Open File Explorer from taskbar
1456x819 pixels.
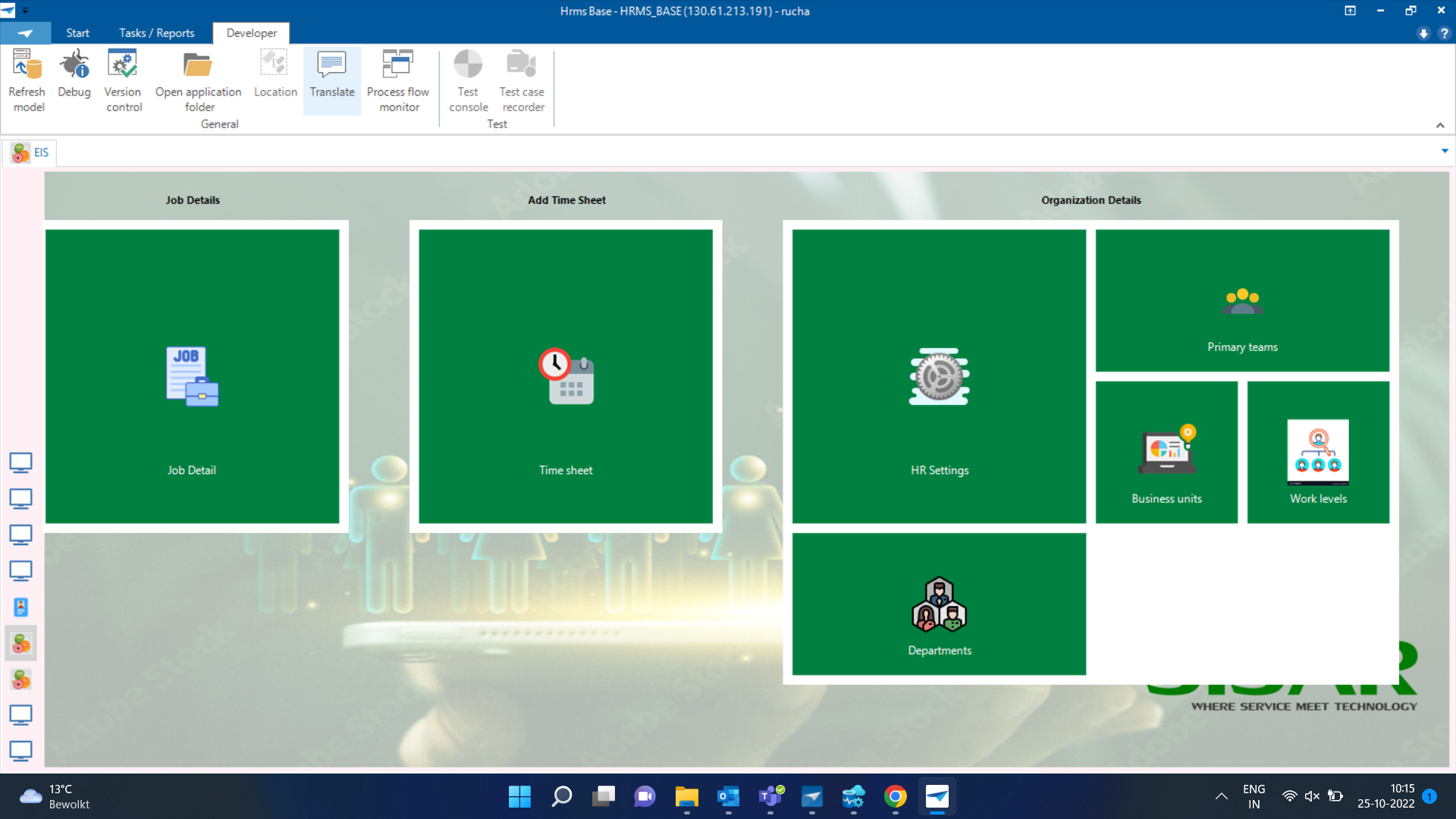coord(687,797)
